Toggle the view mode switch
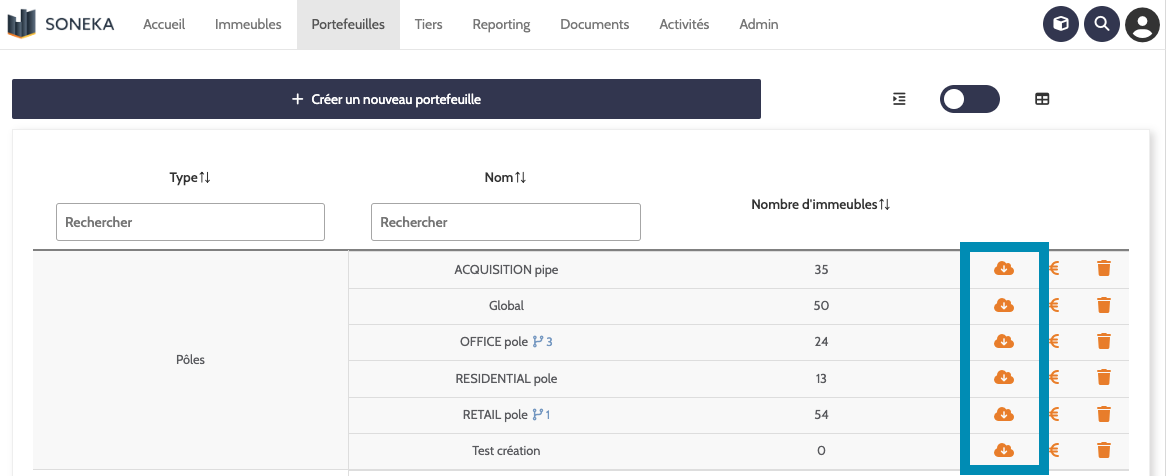This screenshot has width=1166, height=476. pos(969,99)
